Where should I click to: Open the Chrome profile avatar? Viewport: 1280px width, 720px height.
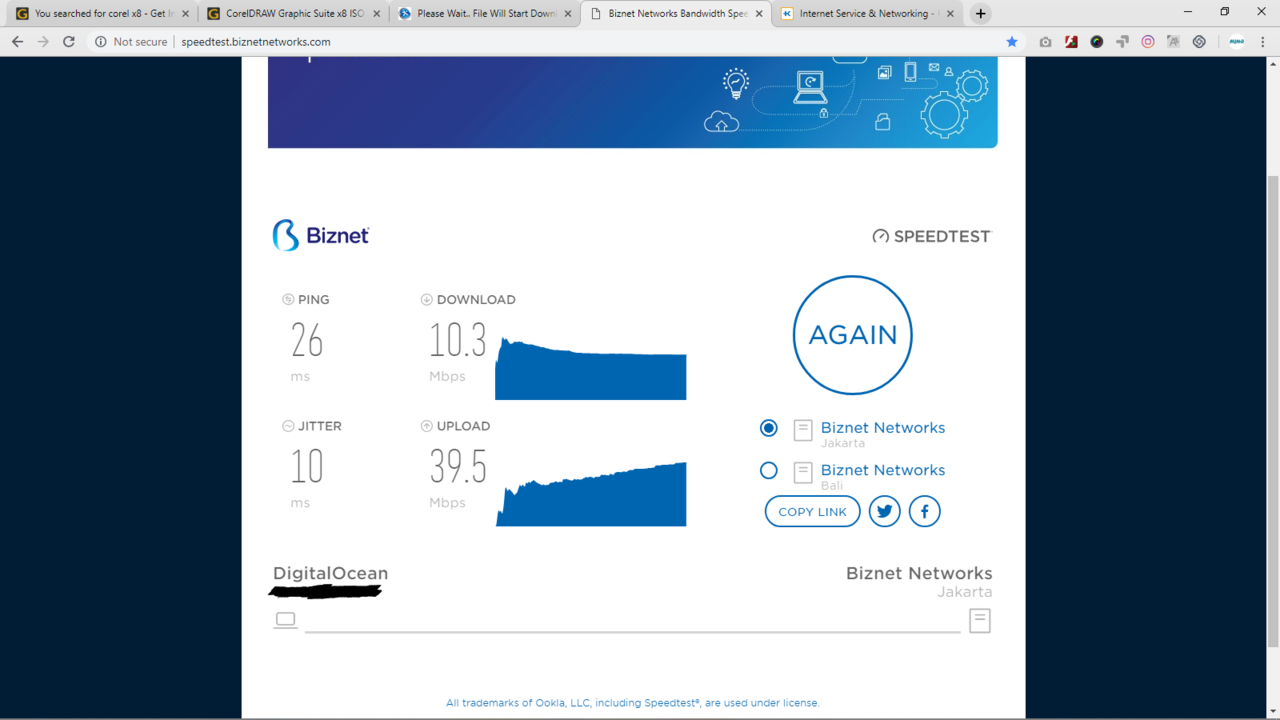[1237, 42]
